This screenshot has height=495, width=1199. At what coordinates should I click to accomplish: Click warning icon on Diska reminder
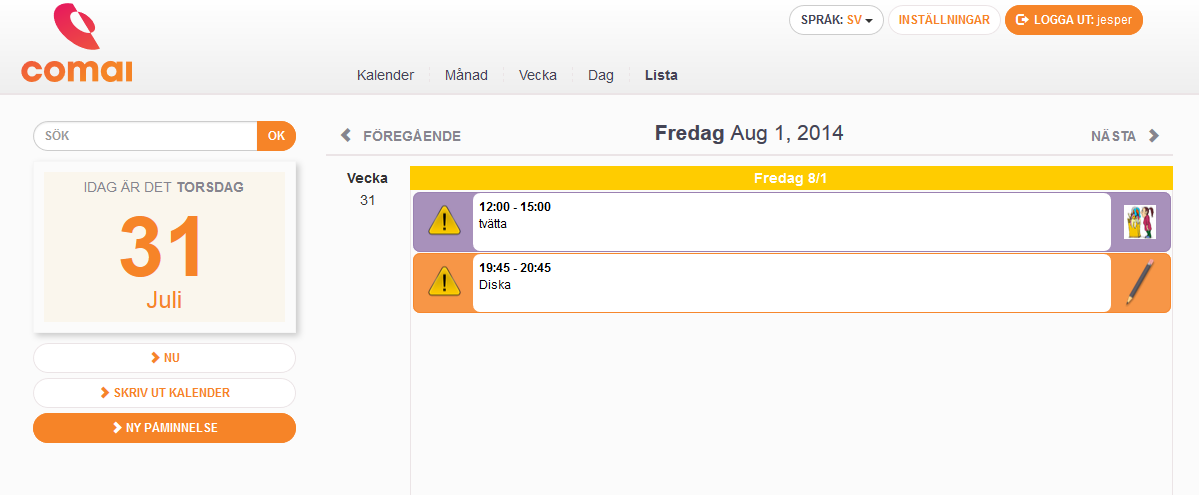click(x=443, y=283)
